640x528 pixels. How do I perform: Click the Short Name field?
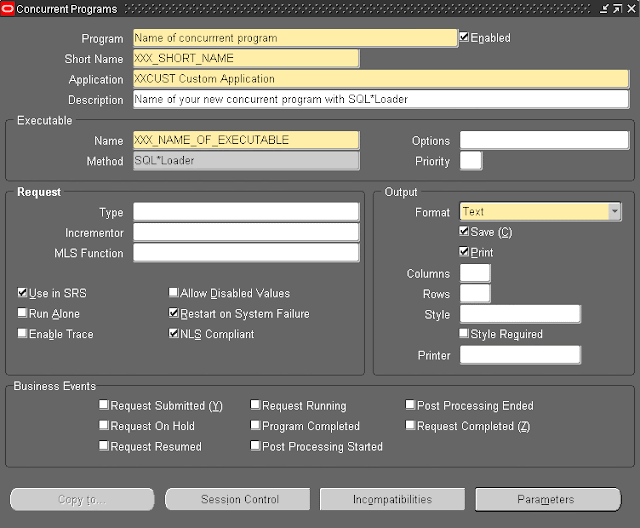coord(246,58)
